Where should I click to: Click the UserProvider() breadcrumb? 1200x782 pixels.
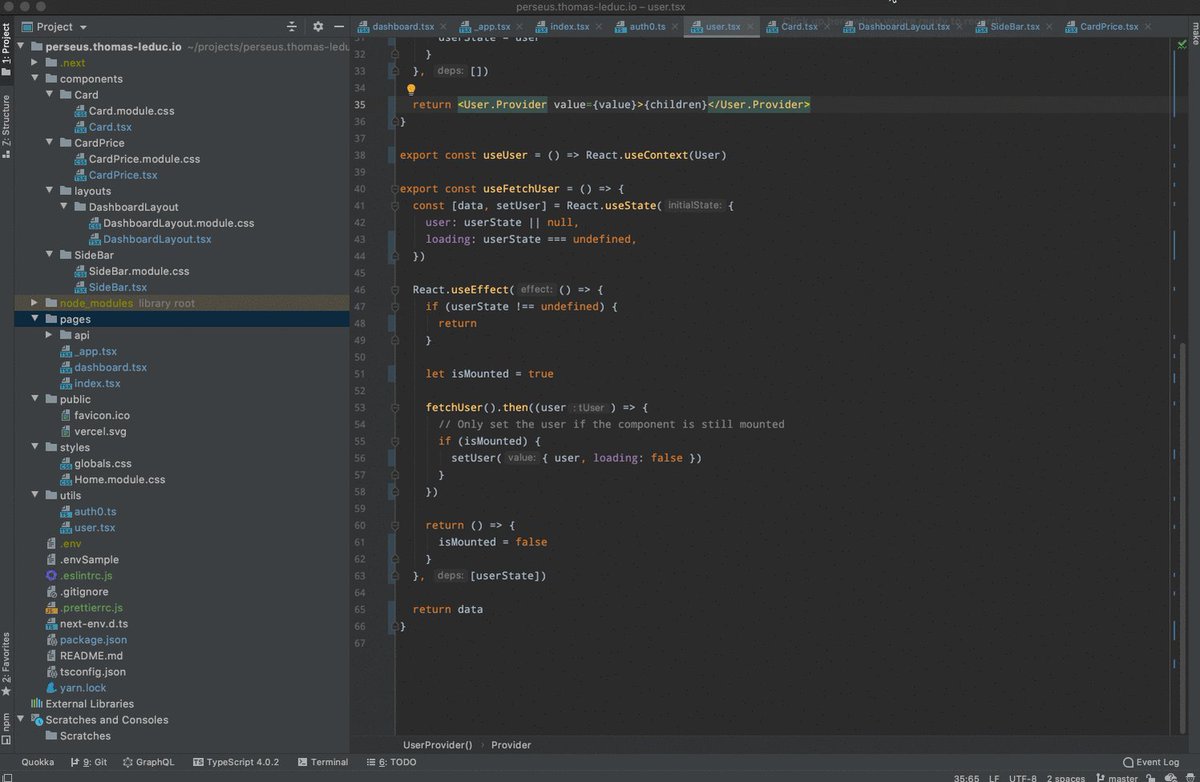[437, 744]
